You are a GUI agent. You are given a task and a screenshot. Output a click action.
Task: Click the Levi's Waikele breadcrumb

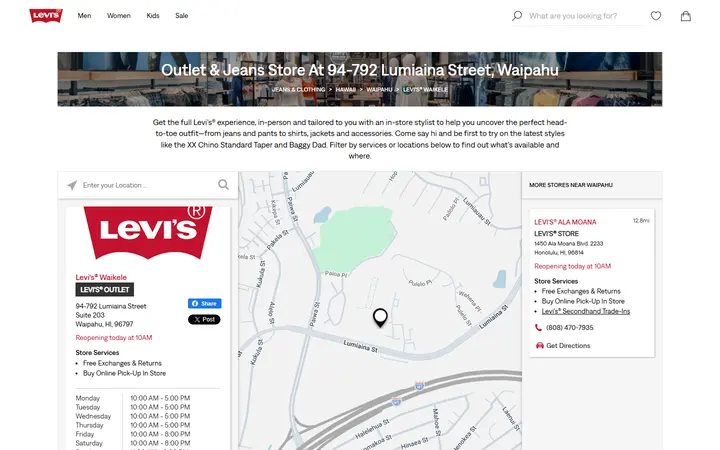(x=425, y=90)
